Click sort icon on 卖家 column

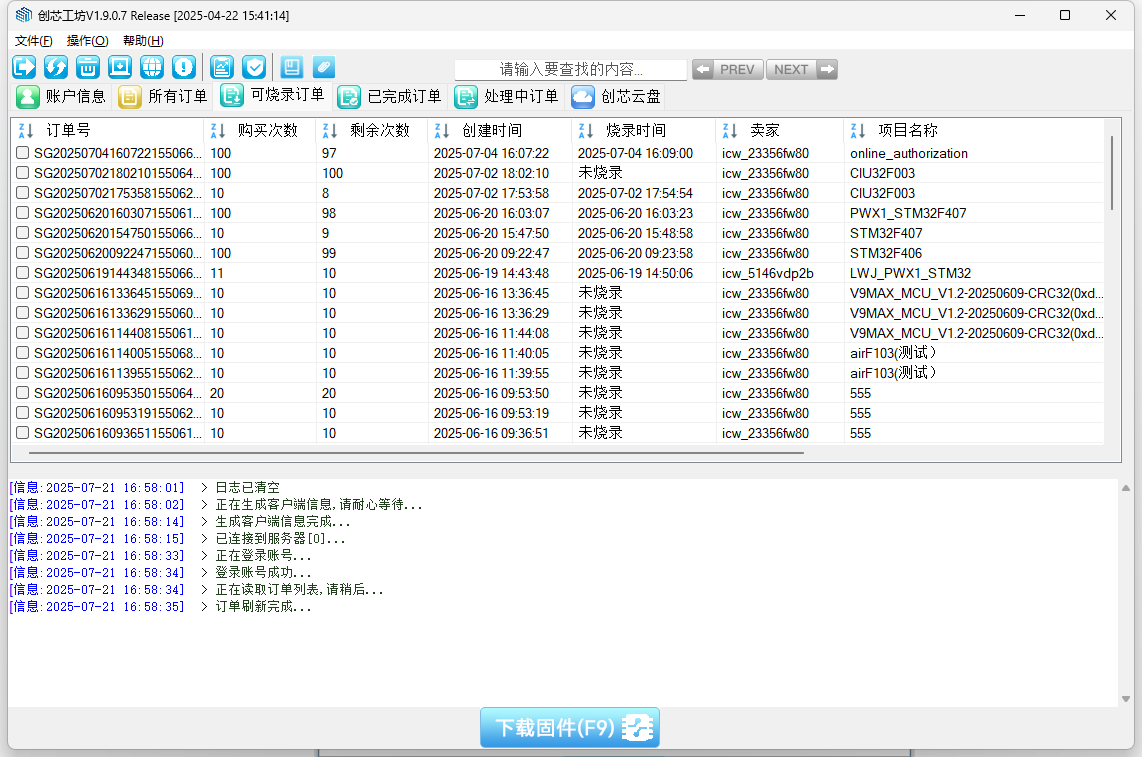(730, 130)
